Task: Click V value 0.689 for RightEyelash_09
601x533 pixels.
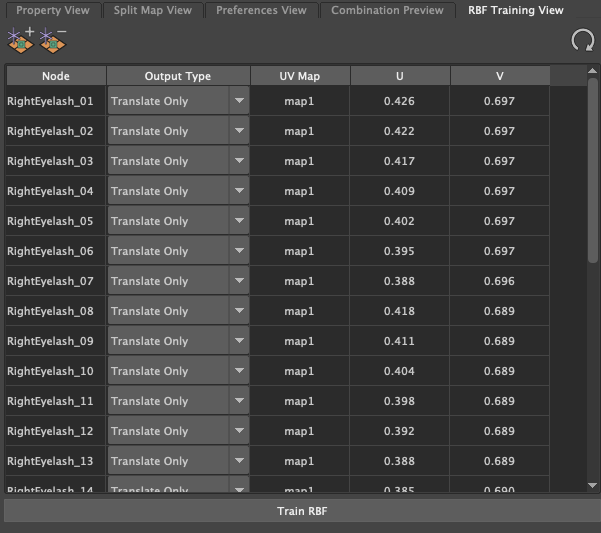Action: pyautogui.click(x=499, y=341)
